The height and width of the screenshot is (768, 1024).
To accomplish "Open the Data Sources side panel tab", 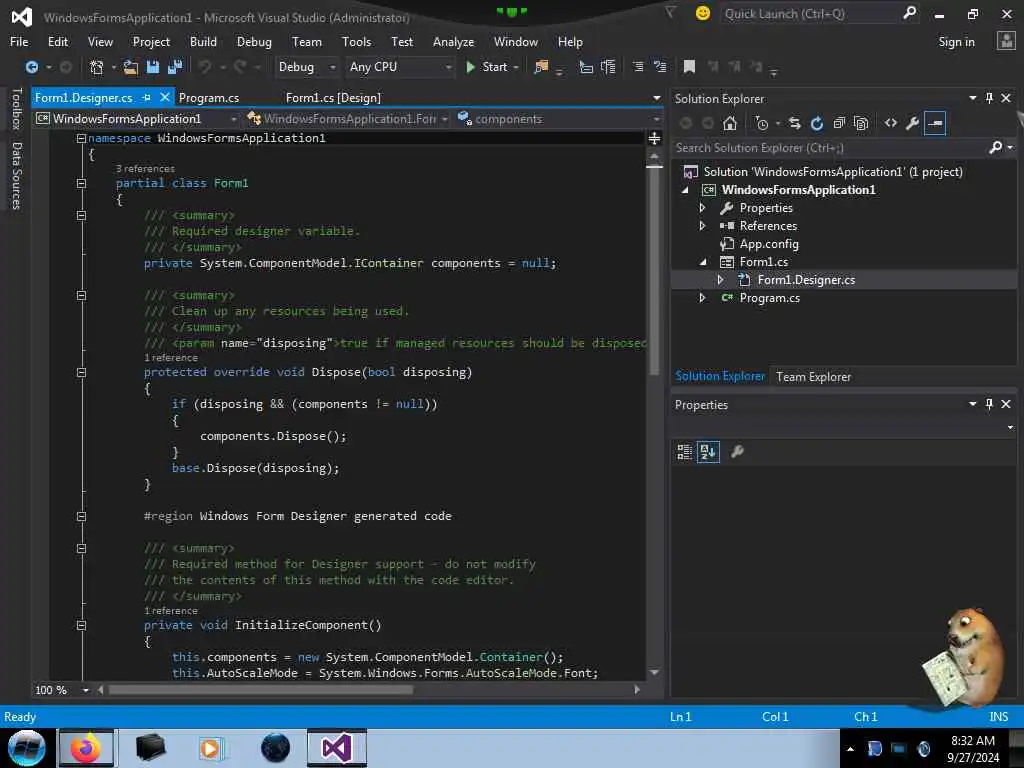I will 17,176.
